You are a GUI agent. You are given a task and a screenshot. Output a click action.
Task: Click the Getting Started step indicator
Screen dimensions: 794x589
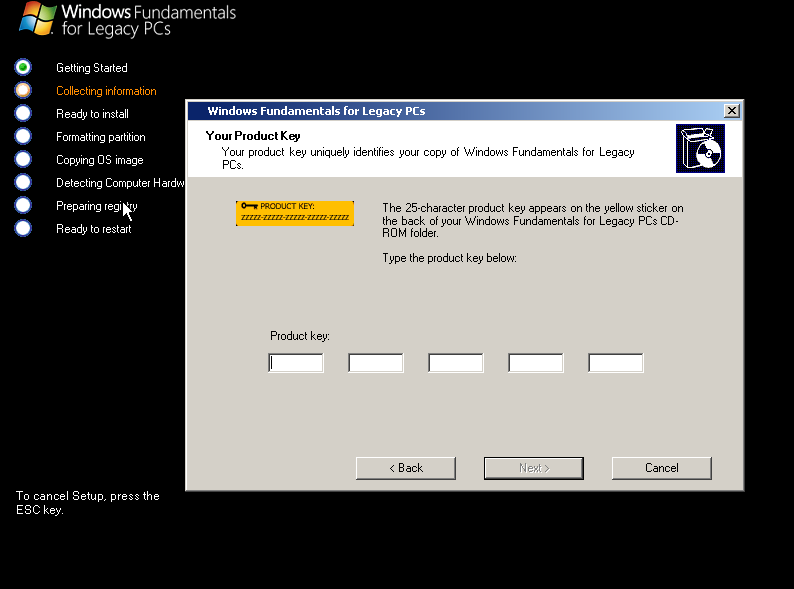click(x=23, y=67)
